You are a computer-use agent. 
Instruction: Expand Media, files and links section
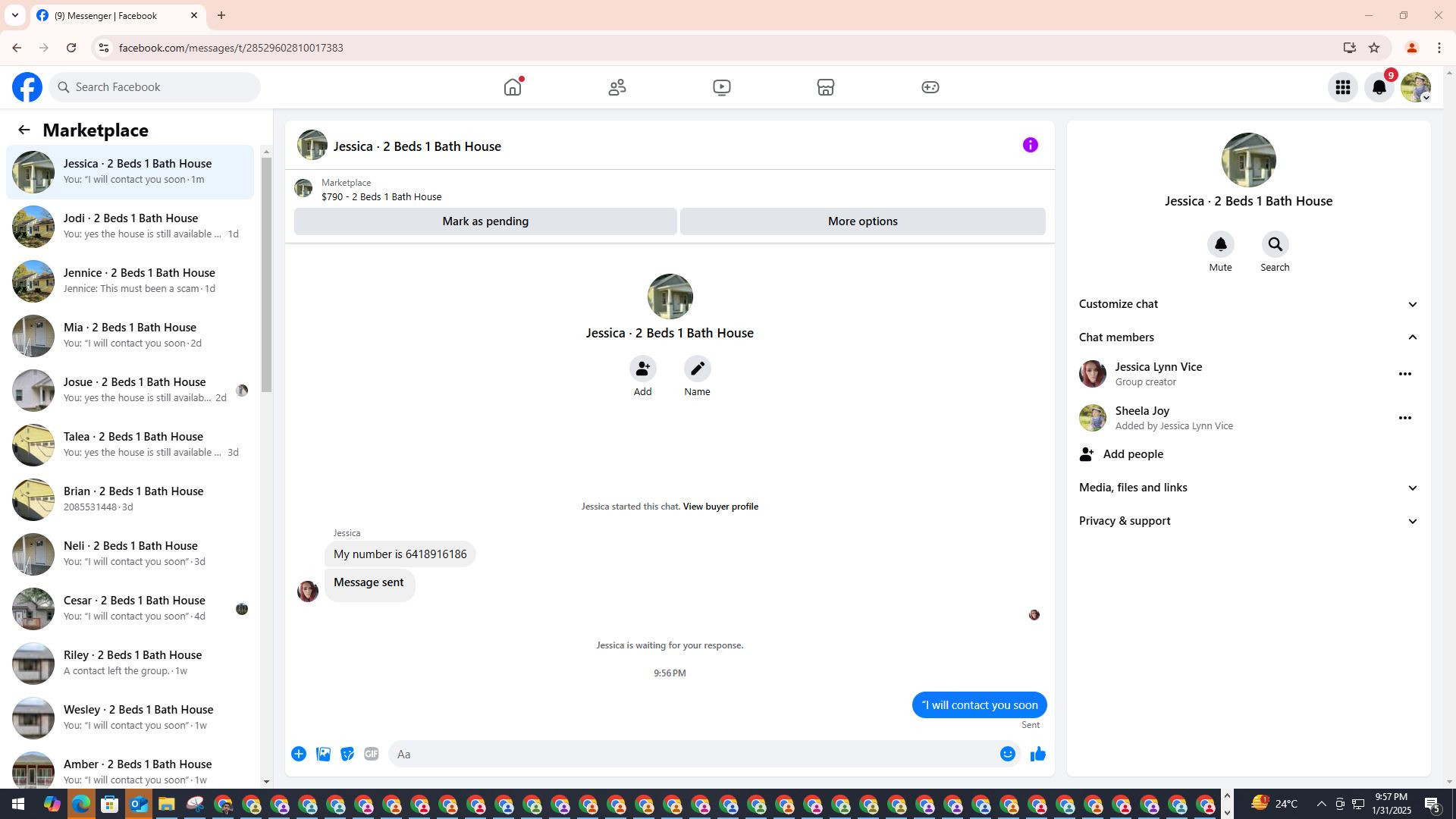pyautogui.click(x=1248, y=488)
